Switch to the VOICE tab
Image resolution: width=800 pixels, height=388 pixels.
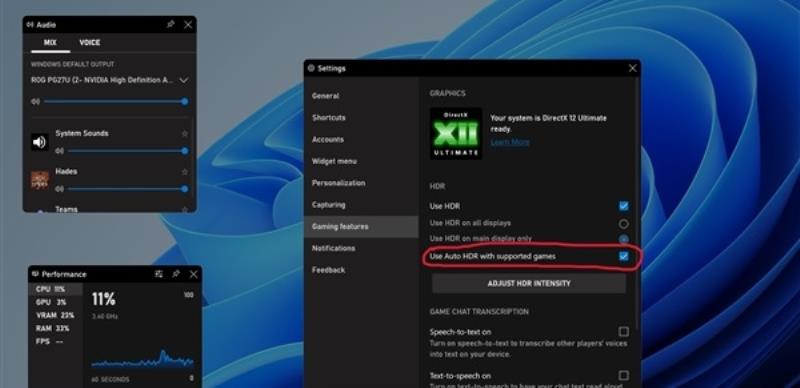pos(90,42)
